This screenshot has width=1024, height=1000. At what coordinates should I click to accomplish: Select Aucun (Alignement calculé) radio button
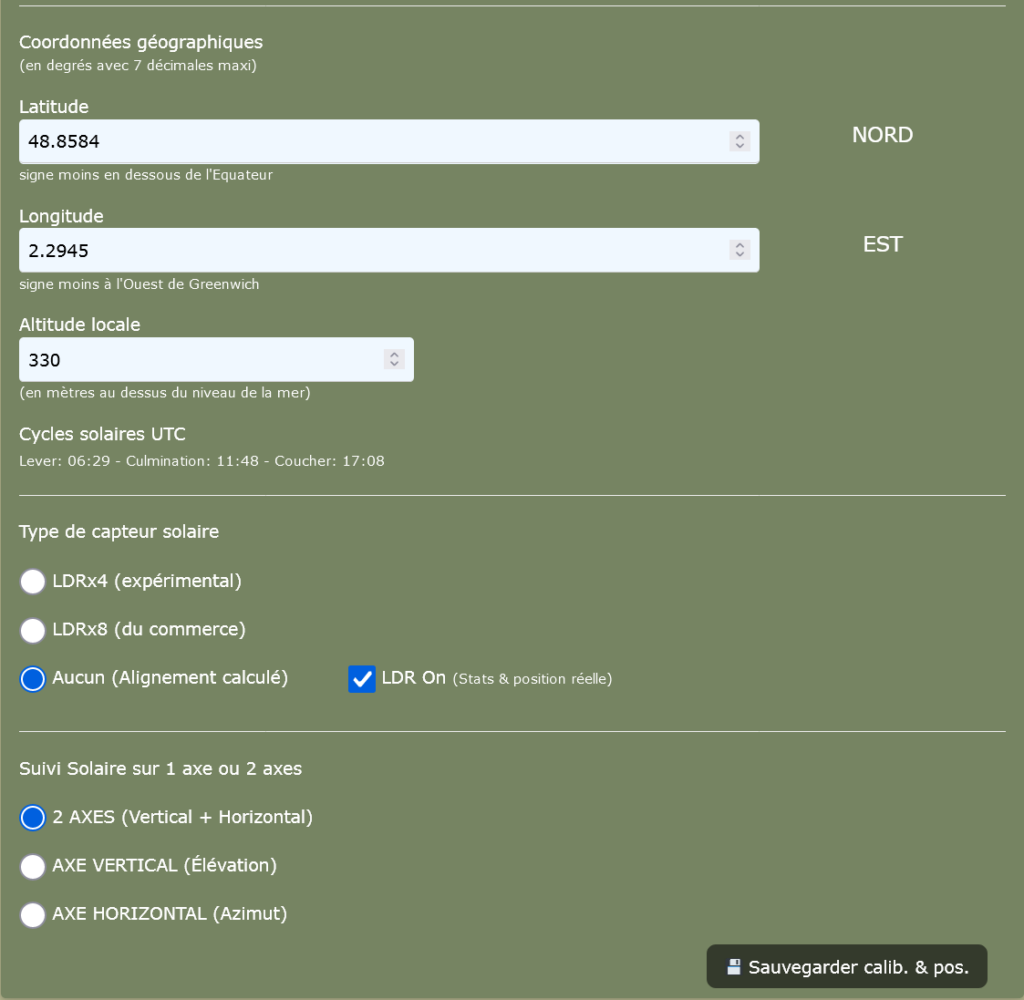[33, 679]
